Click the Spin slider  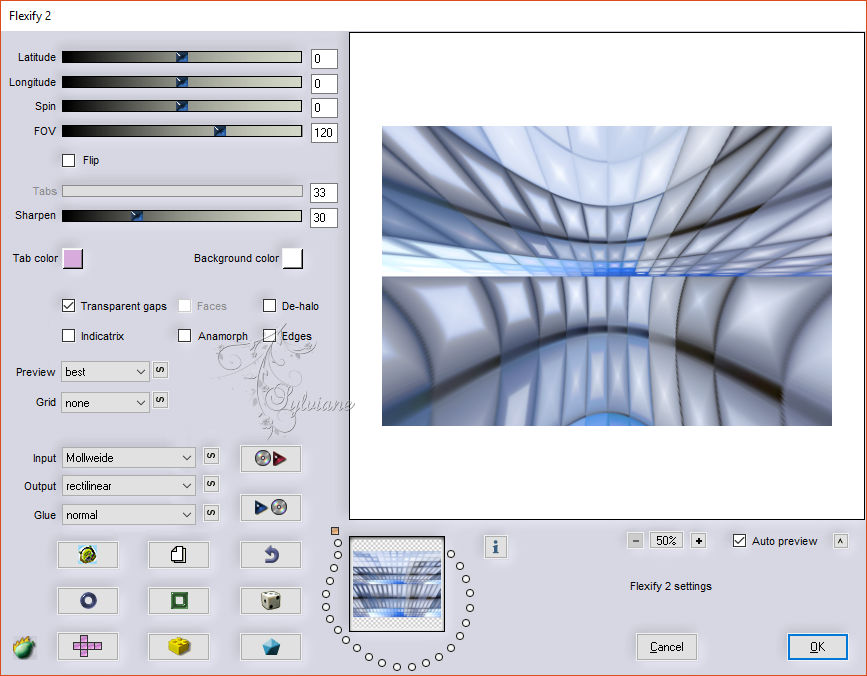tap(182, 106)
